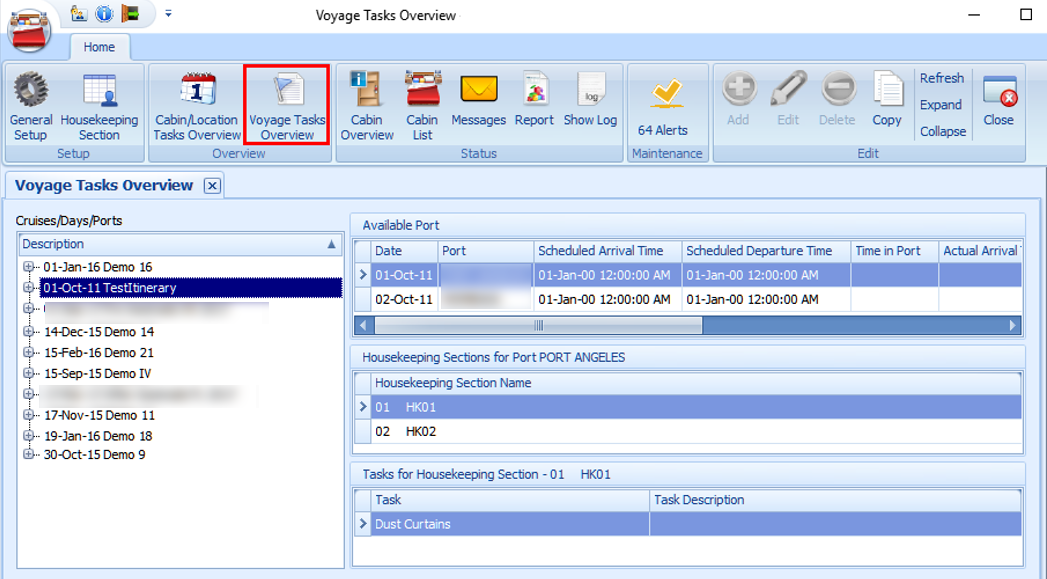Expand the 17-Nov-15 Demo 11 node

tap(28, 415)
